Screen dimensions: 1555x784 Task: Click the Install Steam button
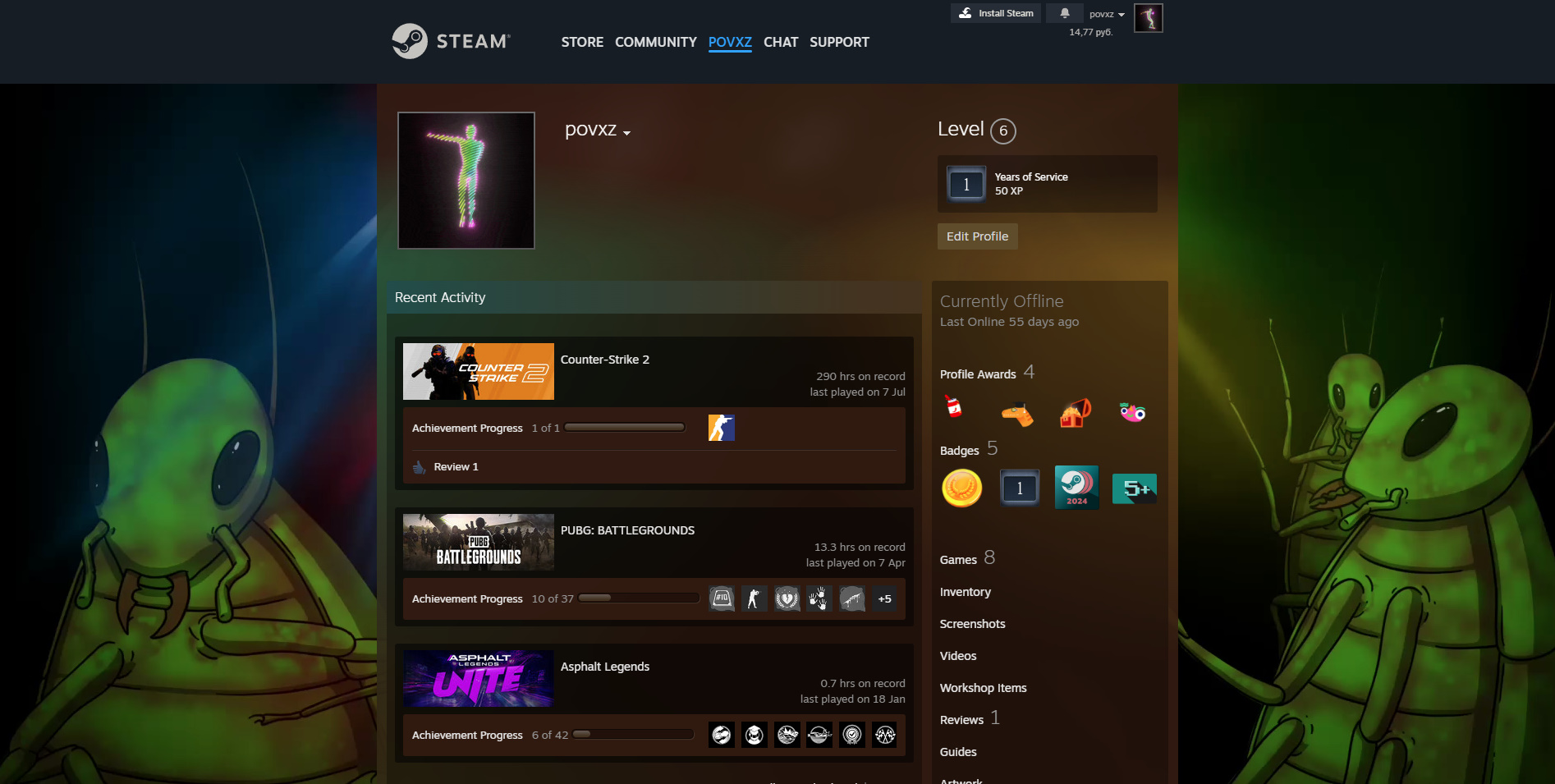[996, 13]
